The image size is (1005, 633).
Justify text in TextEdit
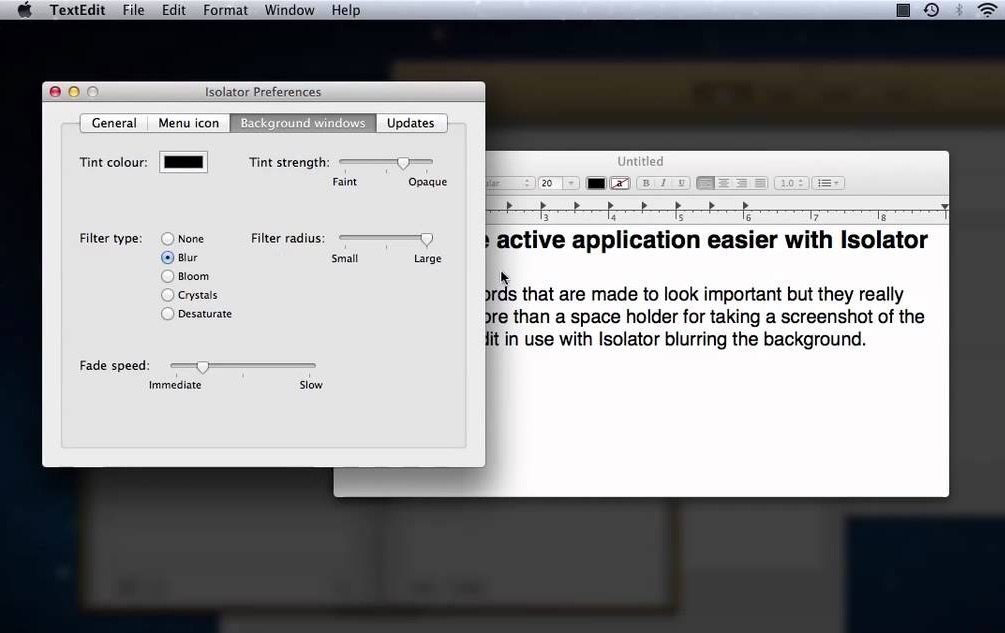point(760,183)
